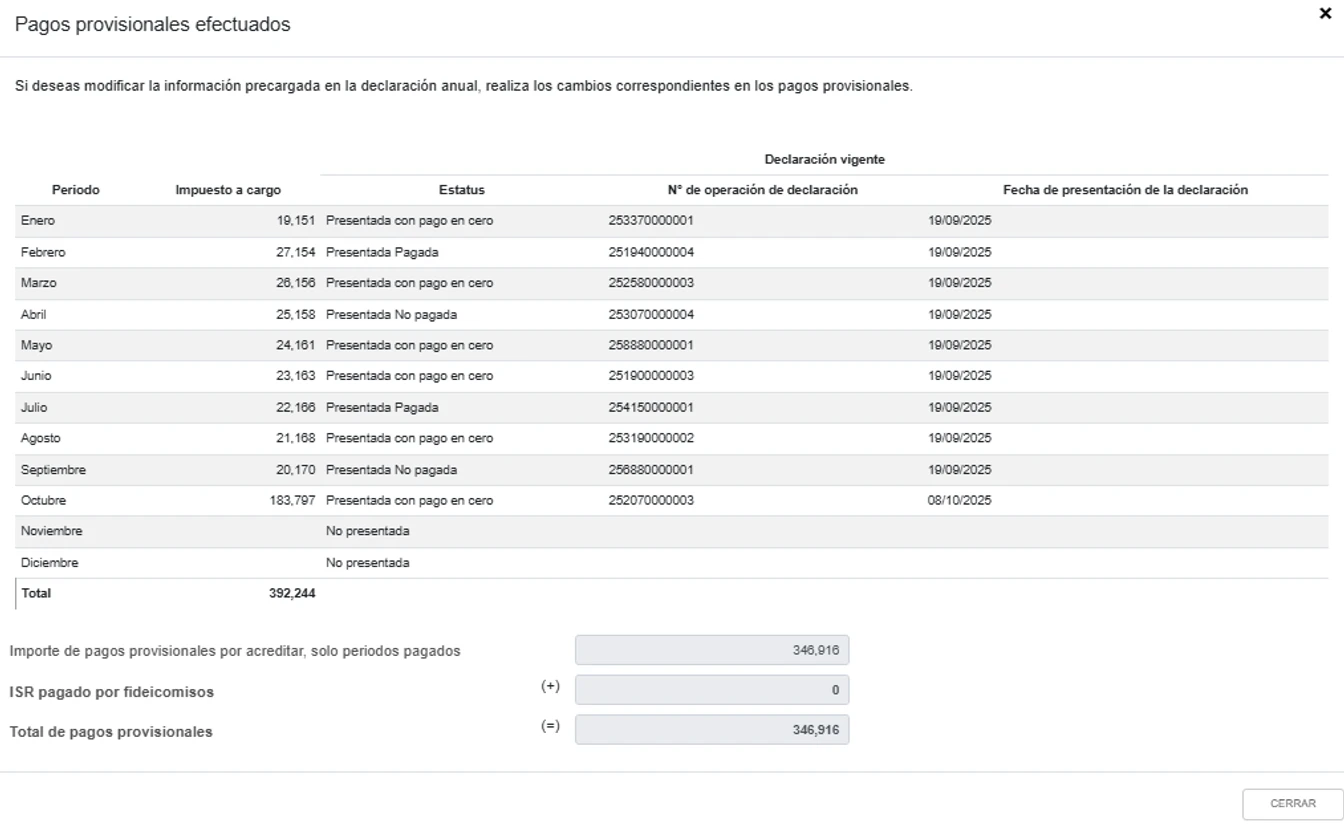Click the Agosto period cell

click(41, 438)
